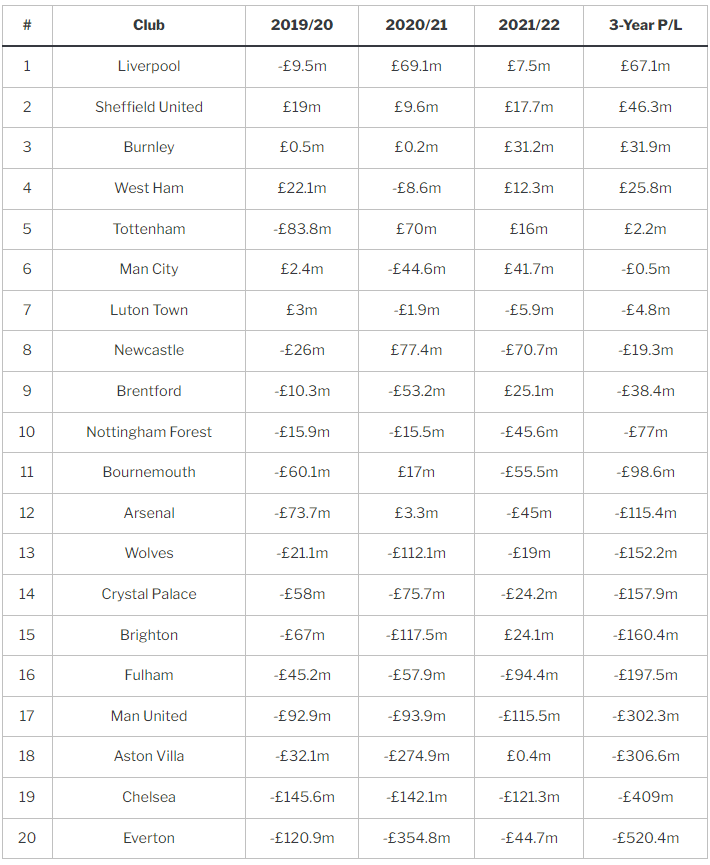Viewport: 710px width, 865px height.
Task: Select the Liverpool club cell
Action: tap(149, 66)
